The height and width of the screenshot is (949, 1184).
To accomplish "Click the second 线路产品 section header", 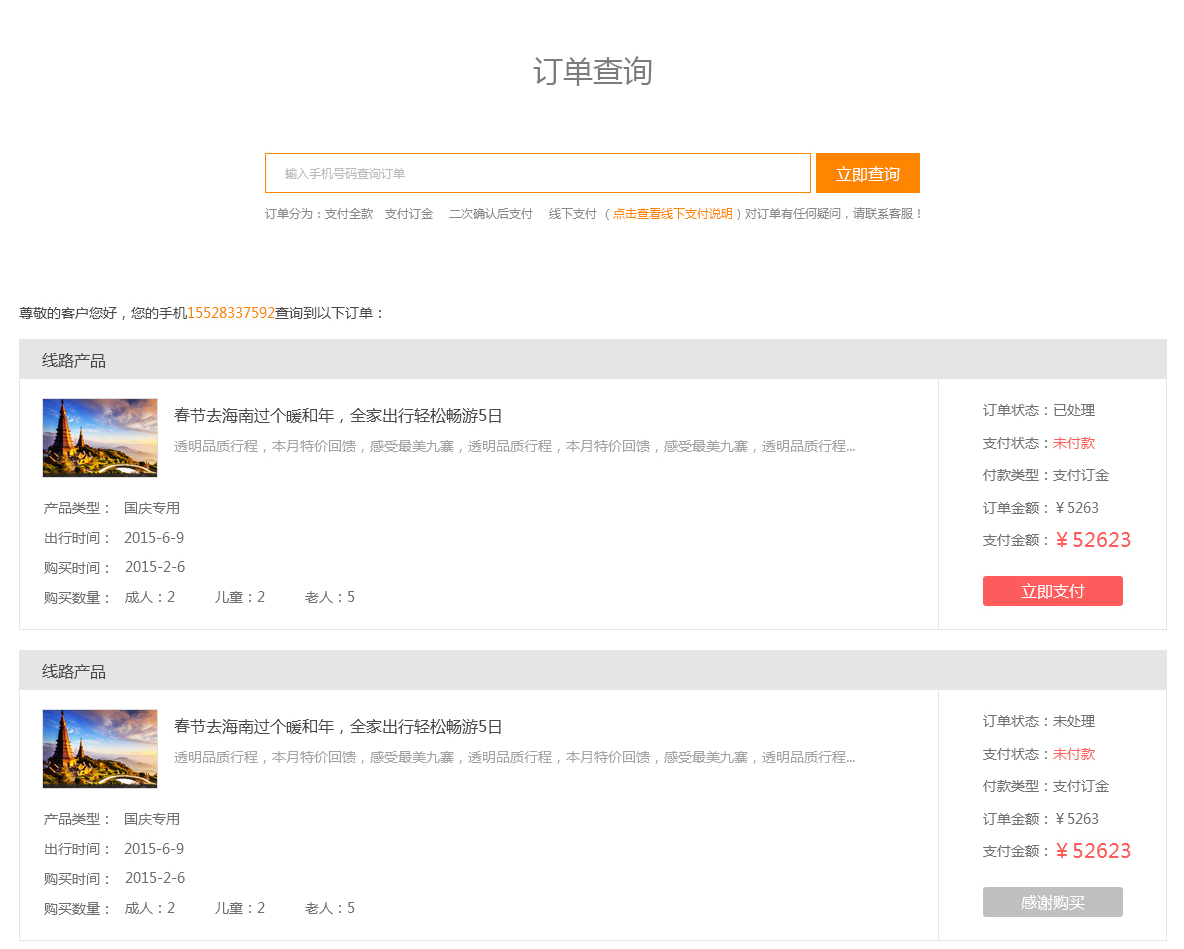I will coord(74,671).
